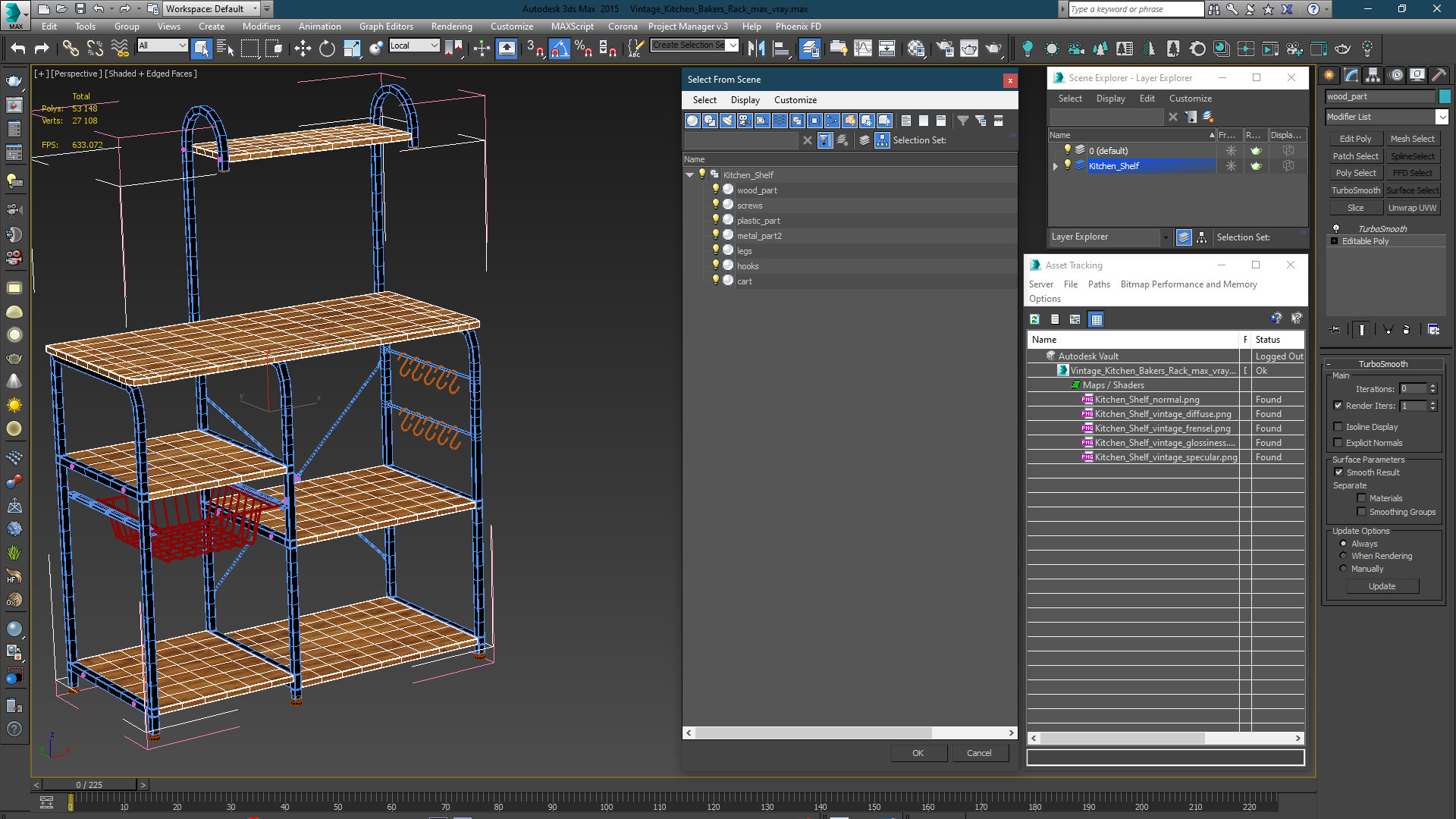
Task: Select the Always update option
Action: [1343, 544]
